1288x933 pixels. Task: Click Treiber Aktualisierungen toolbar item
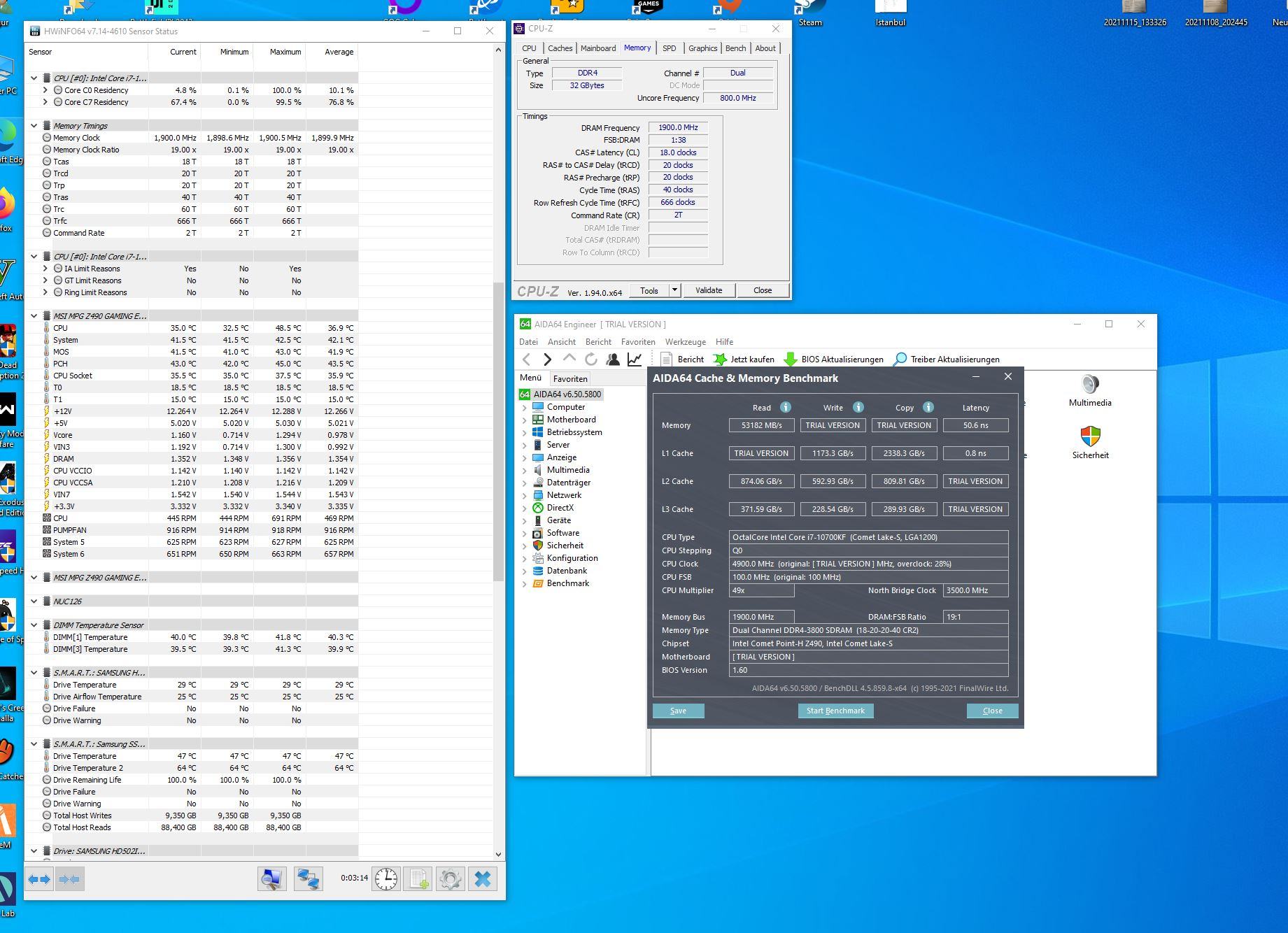tap(947, 359)
